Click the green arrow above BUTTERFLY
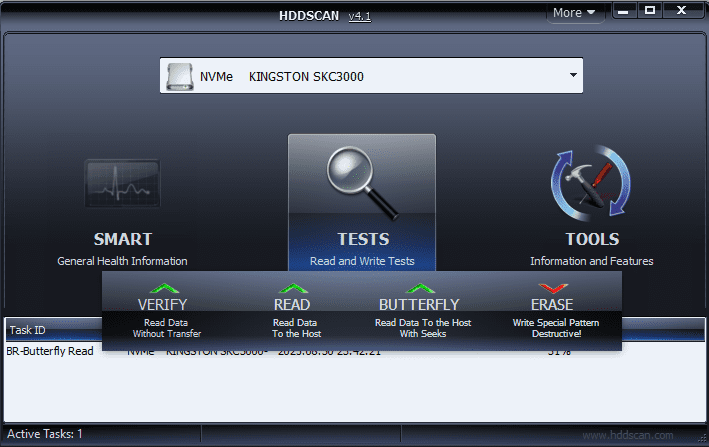The image size is (709, 447). pyautogui.click(x=421, y=288)
